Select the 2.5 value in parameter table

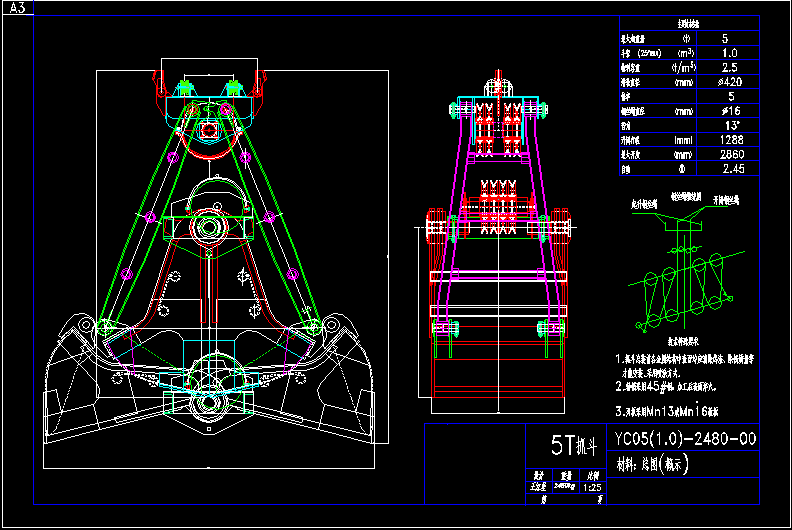click(729, 67)
